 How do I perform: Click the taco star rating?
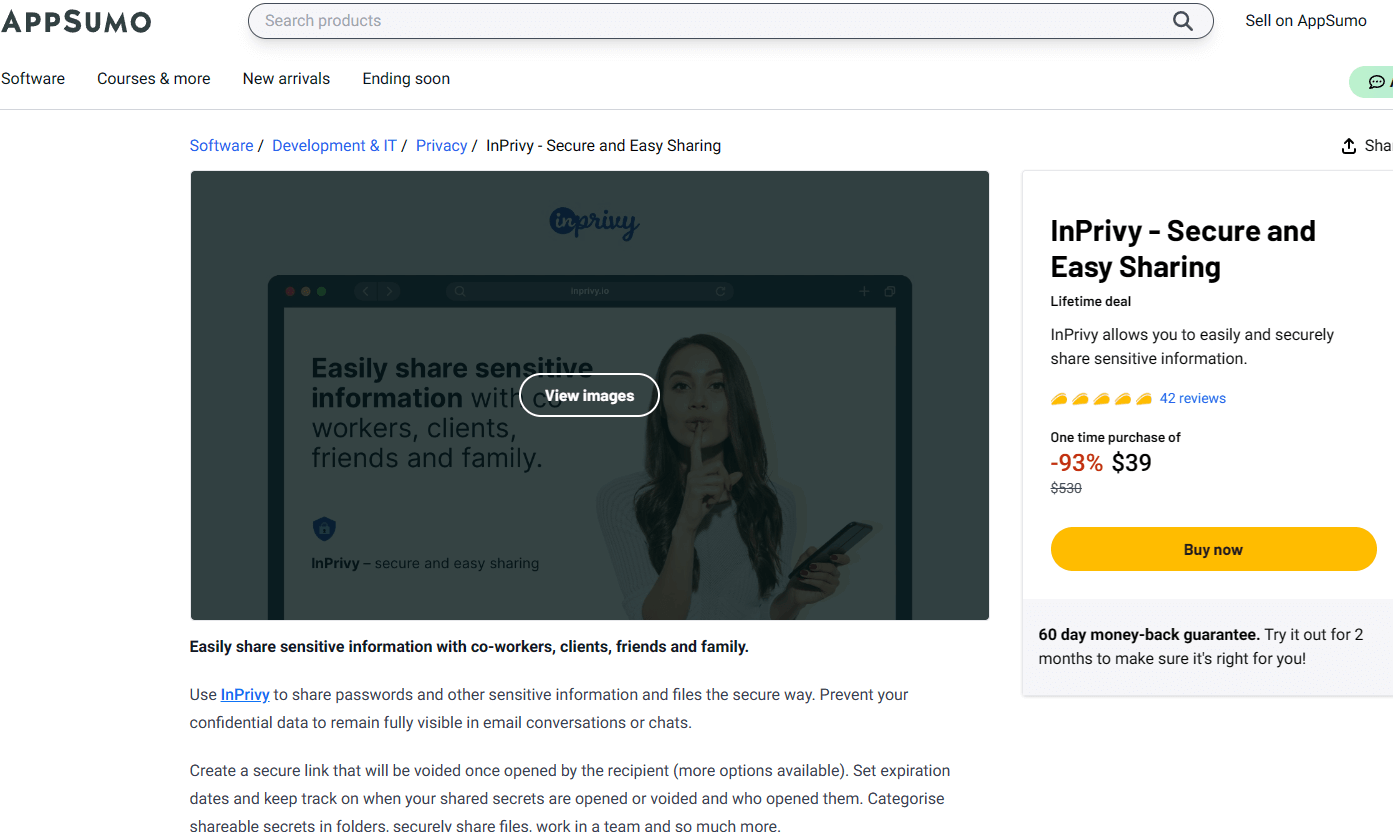pyautogui.click(x=1101, y=398)
